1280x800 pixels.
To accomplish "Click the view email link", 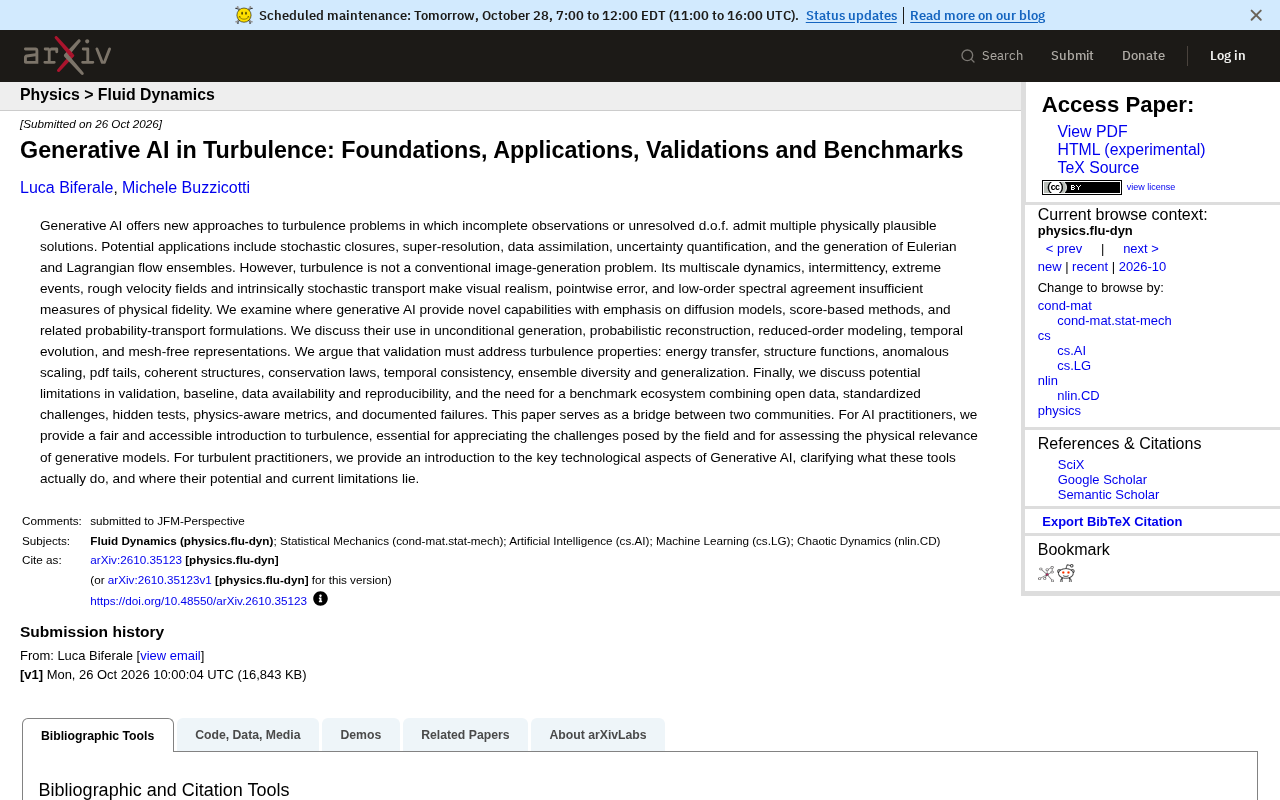I will coord(170,656).
